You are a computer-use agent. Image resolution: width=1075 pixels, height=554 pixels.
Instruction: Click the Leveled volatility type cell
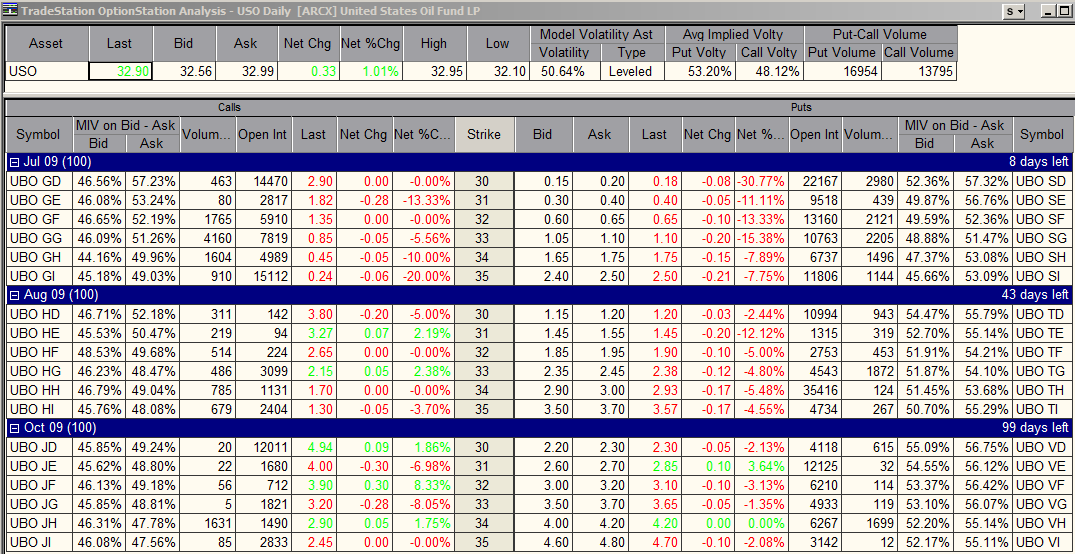click(631, 71)
